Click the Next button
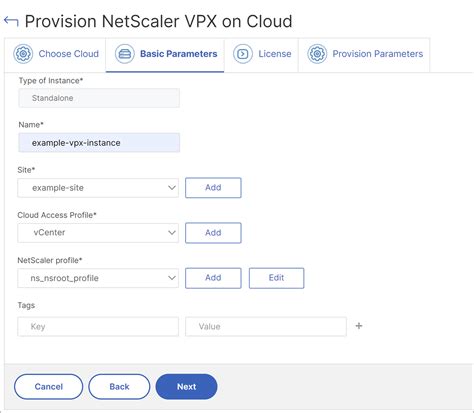 click(x=186, y=387)
